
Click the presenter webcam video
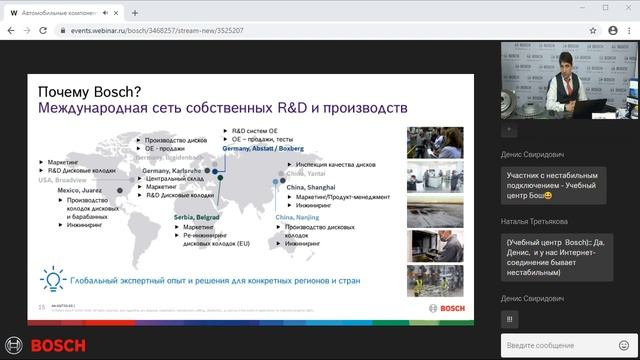569,80
